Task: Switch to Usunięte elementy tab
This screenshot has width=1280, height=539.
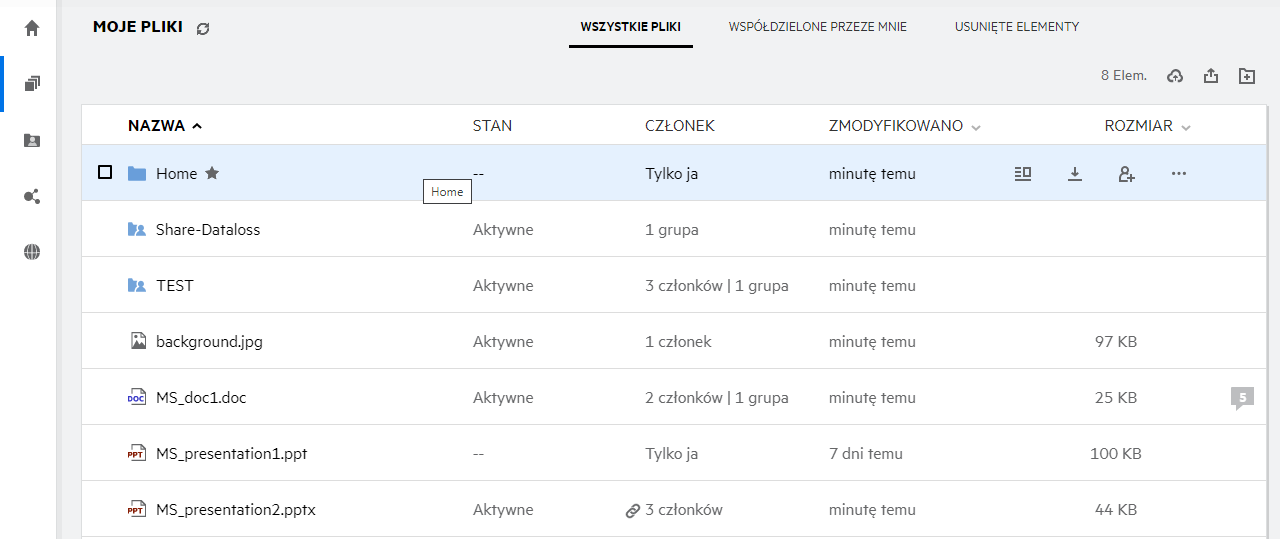Action: [1017, 27]
